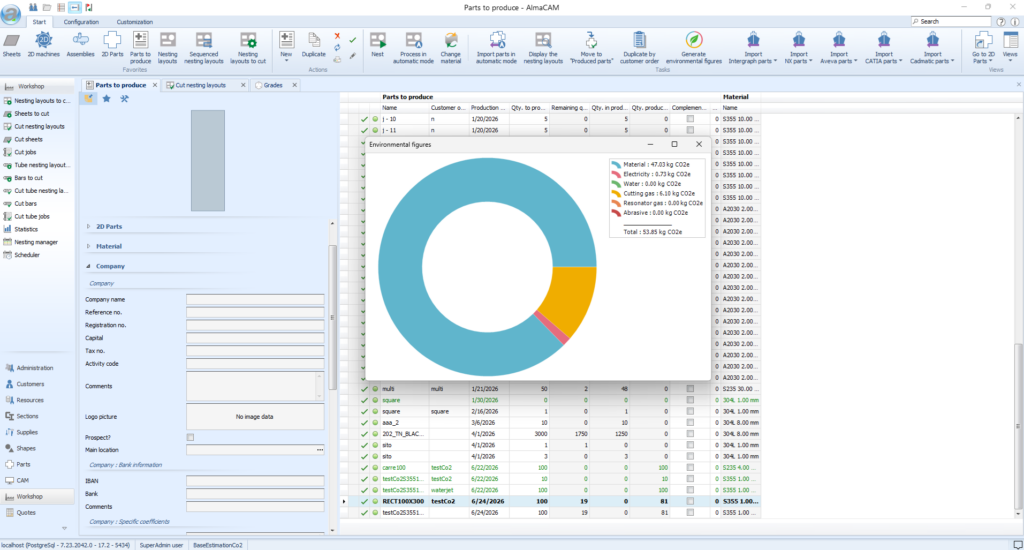Open Statistics in Workshop sidebar
The image size is (1024, 550).
pyautogui.click(x=26, y=229)
